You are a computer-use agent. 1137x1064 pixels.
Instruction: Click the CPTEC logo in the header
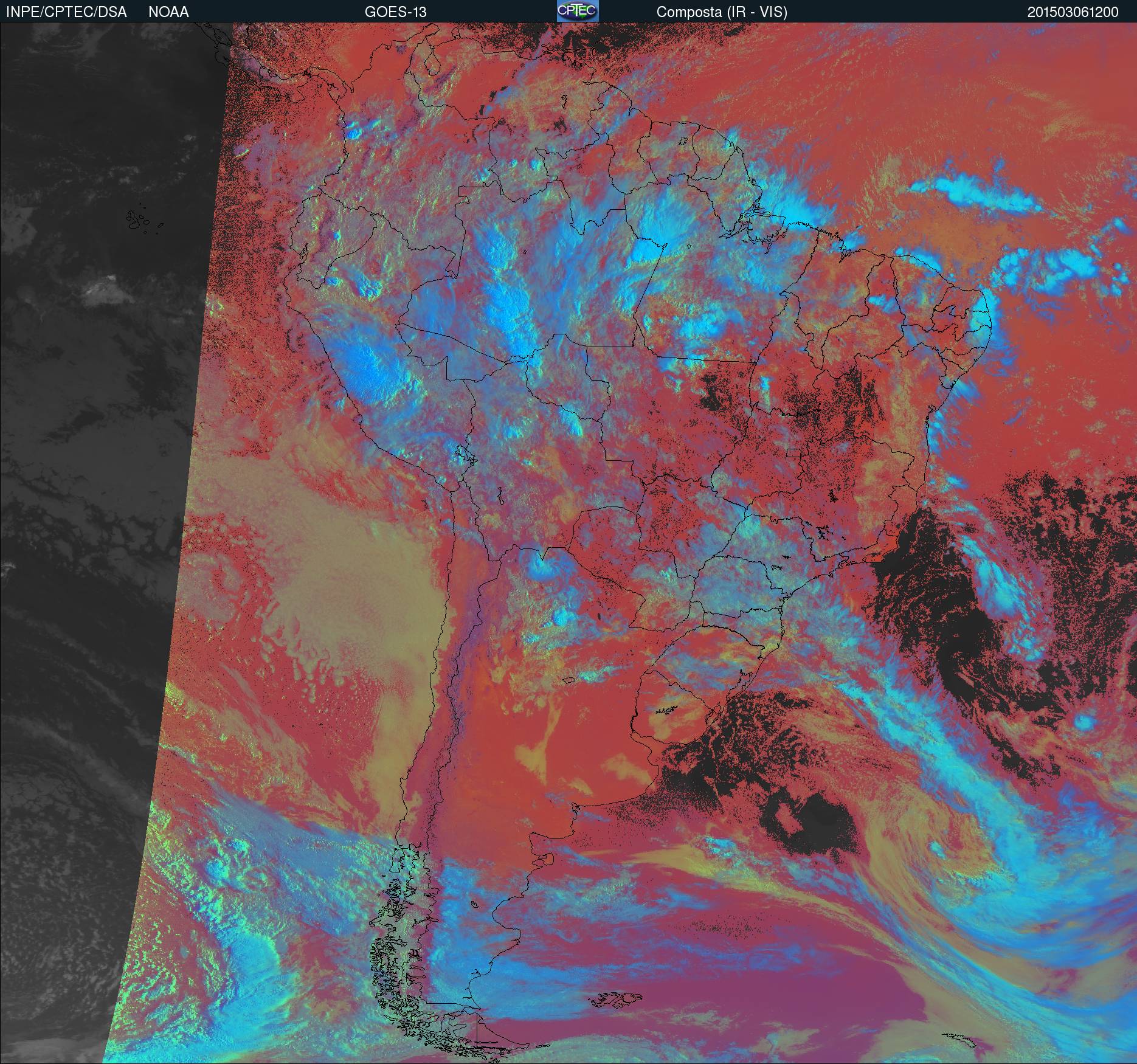click(x=578, y=11)
